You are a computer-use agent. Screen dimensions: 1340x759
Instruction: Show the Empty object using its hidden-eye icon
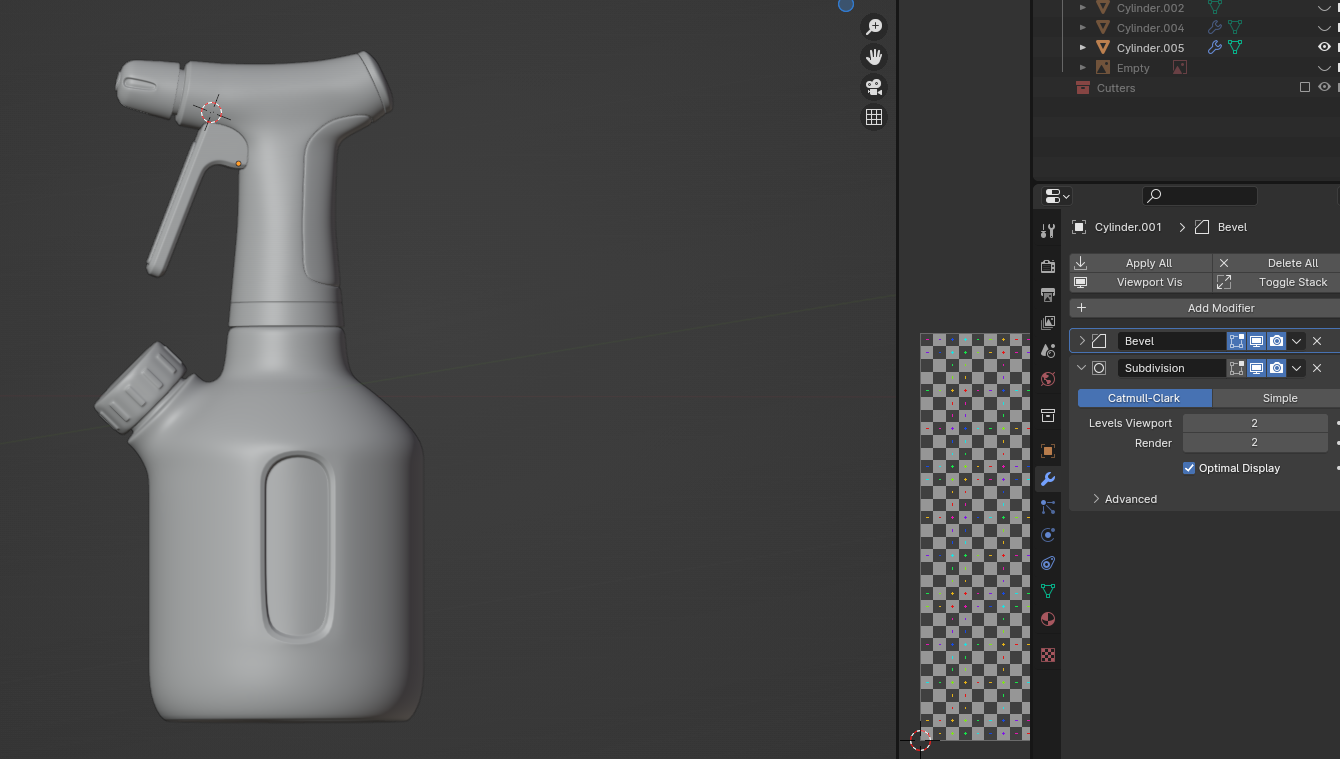(x=1325, y=68)
